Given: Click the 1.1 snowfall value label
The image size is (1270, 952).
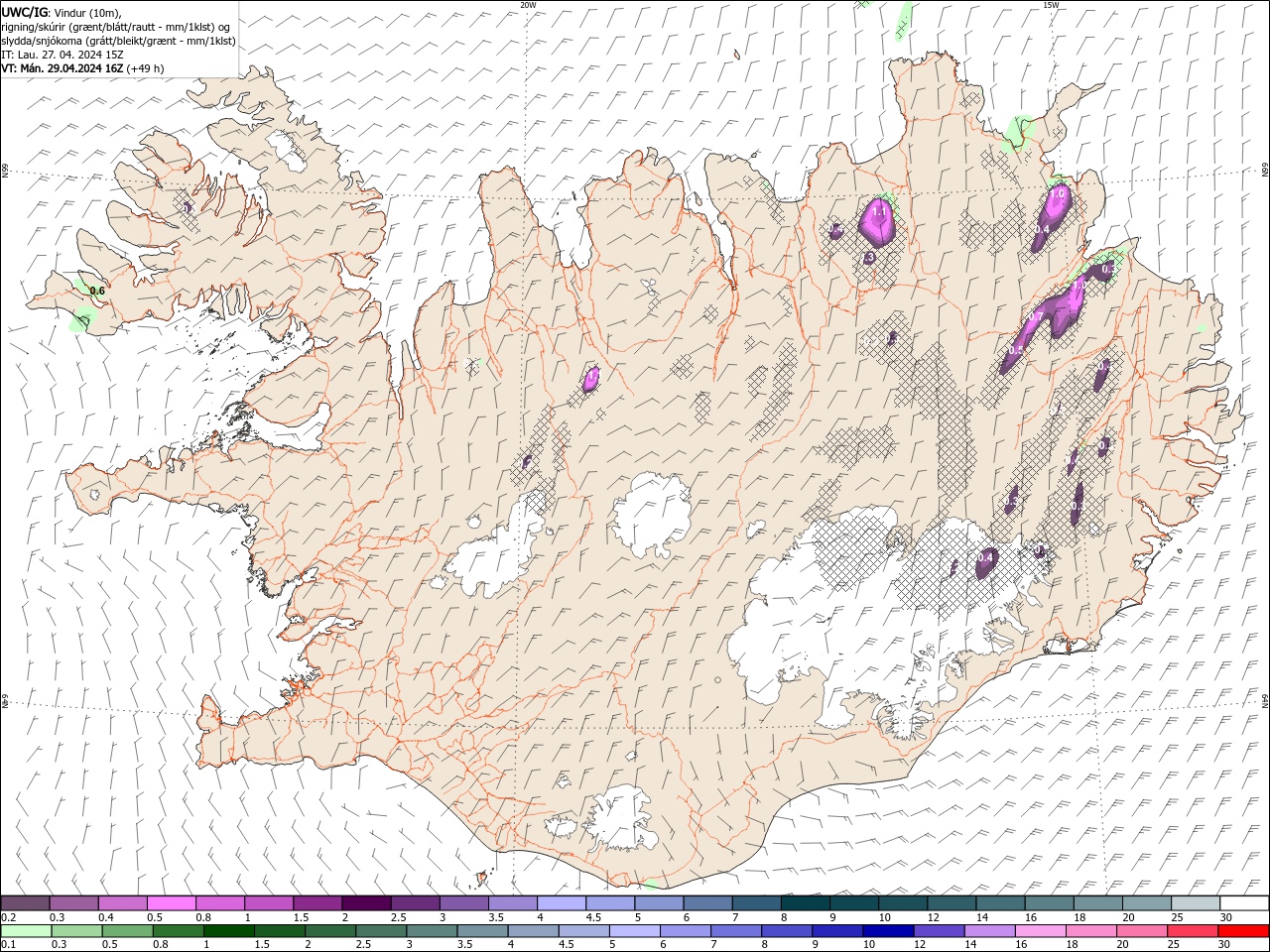Looking at the screenshot, I should click(x=878, y=212).
